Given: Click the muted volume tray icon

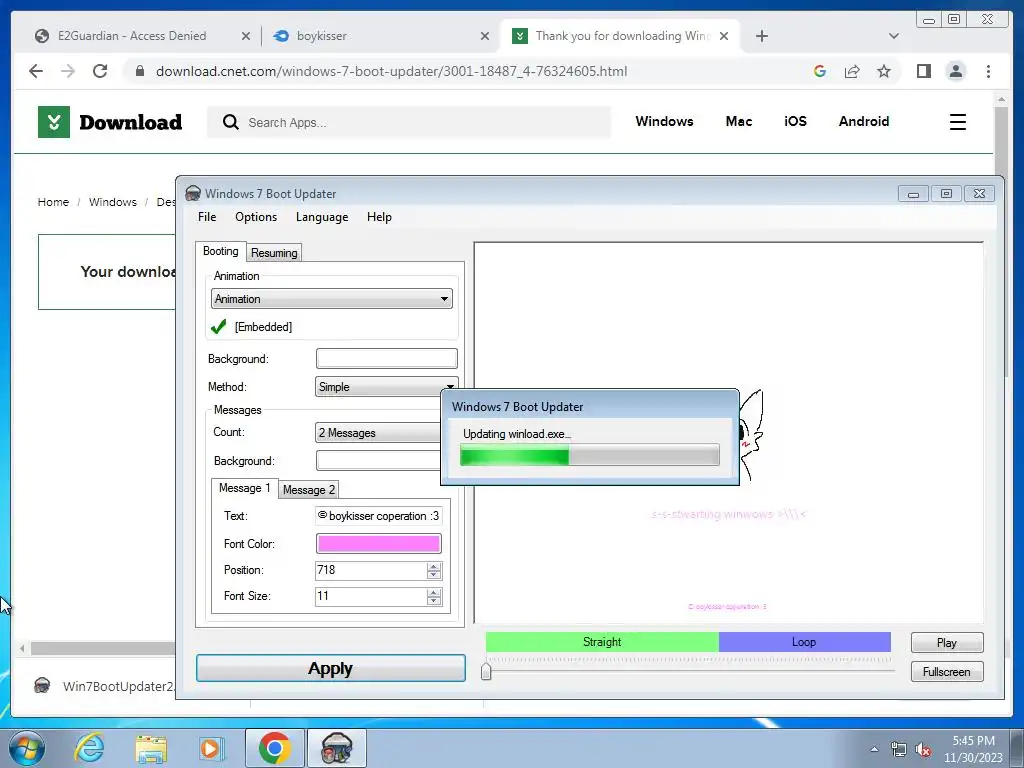Looking at the screenshot, I should (x=923, y=750).
